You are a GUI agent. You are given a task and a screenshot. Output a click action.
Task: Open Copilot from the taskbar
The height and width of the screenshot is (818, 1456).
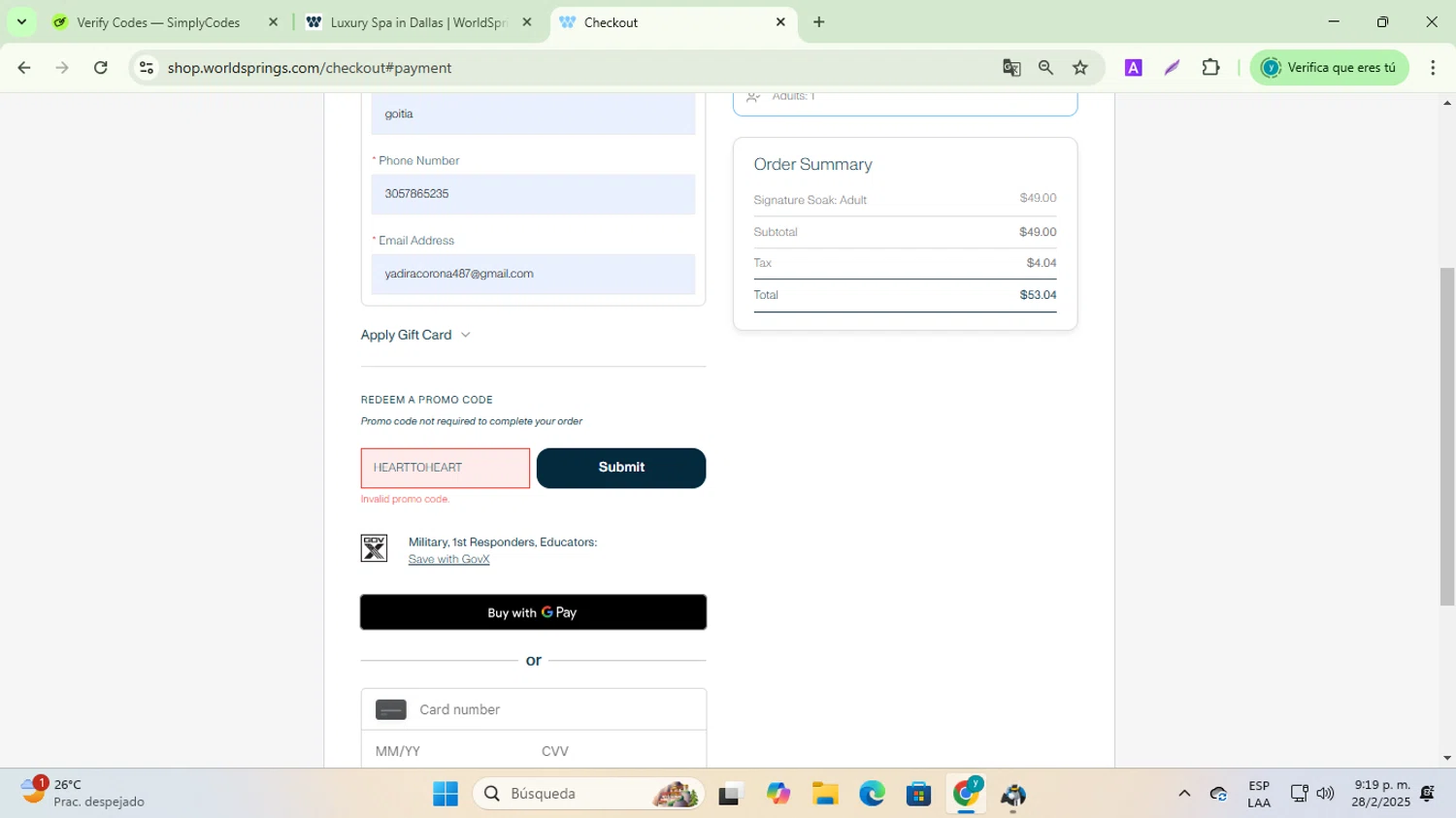tap(778, 794)
